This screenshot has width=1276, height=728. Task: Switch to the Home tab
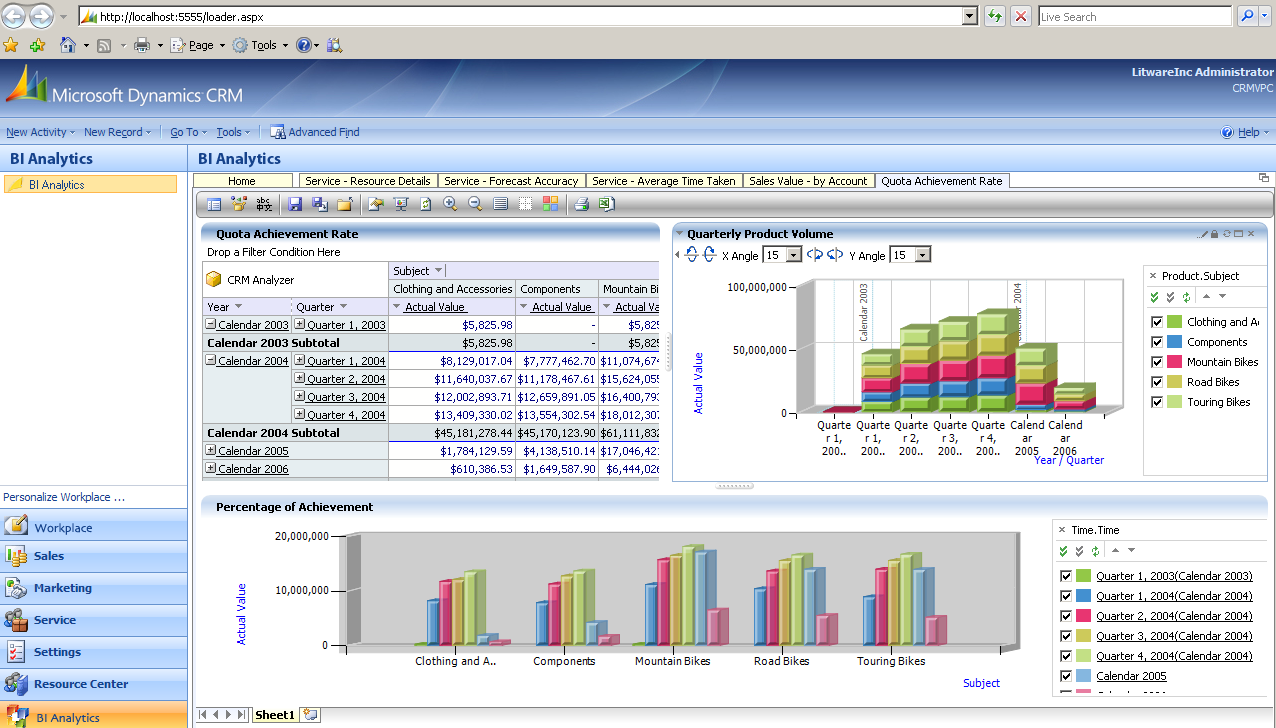tap(242, 181)
